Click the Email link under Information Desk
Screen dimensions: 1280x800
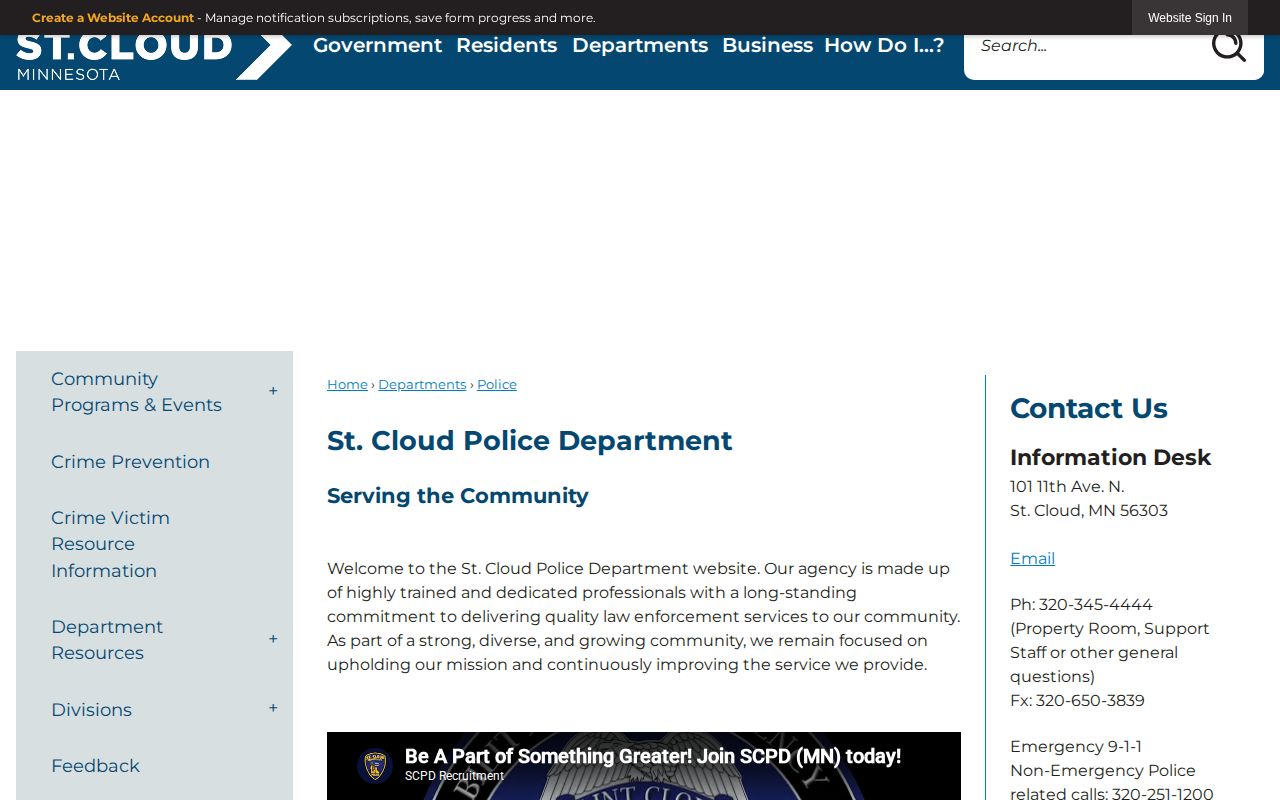click(1032, 559)
